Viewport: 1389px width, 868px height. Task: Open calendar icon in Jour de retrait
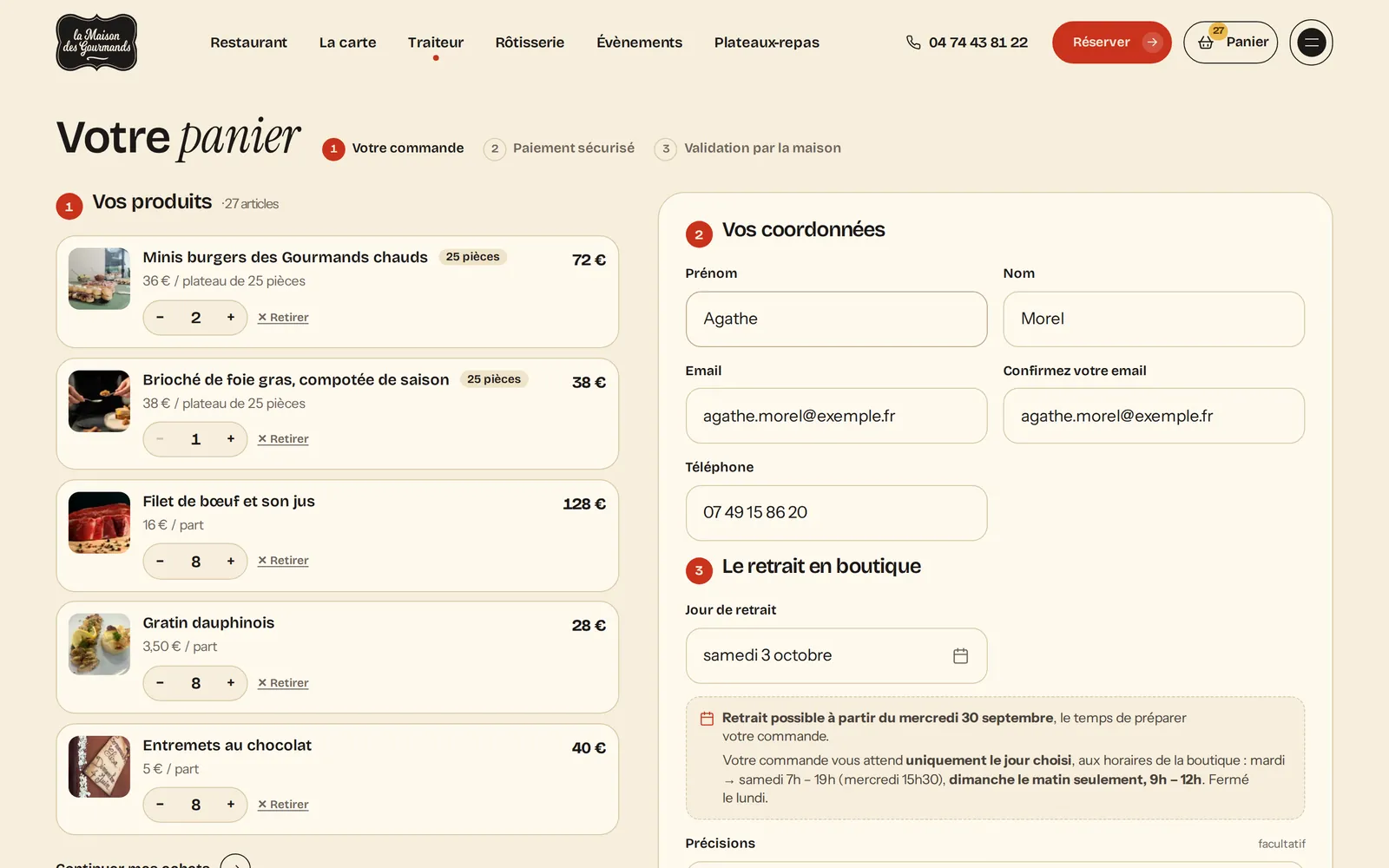(960, 656)
